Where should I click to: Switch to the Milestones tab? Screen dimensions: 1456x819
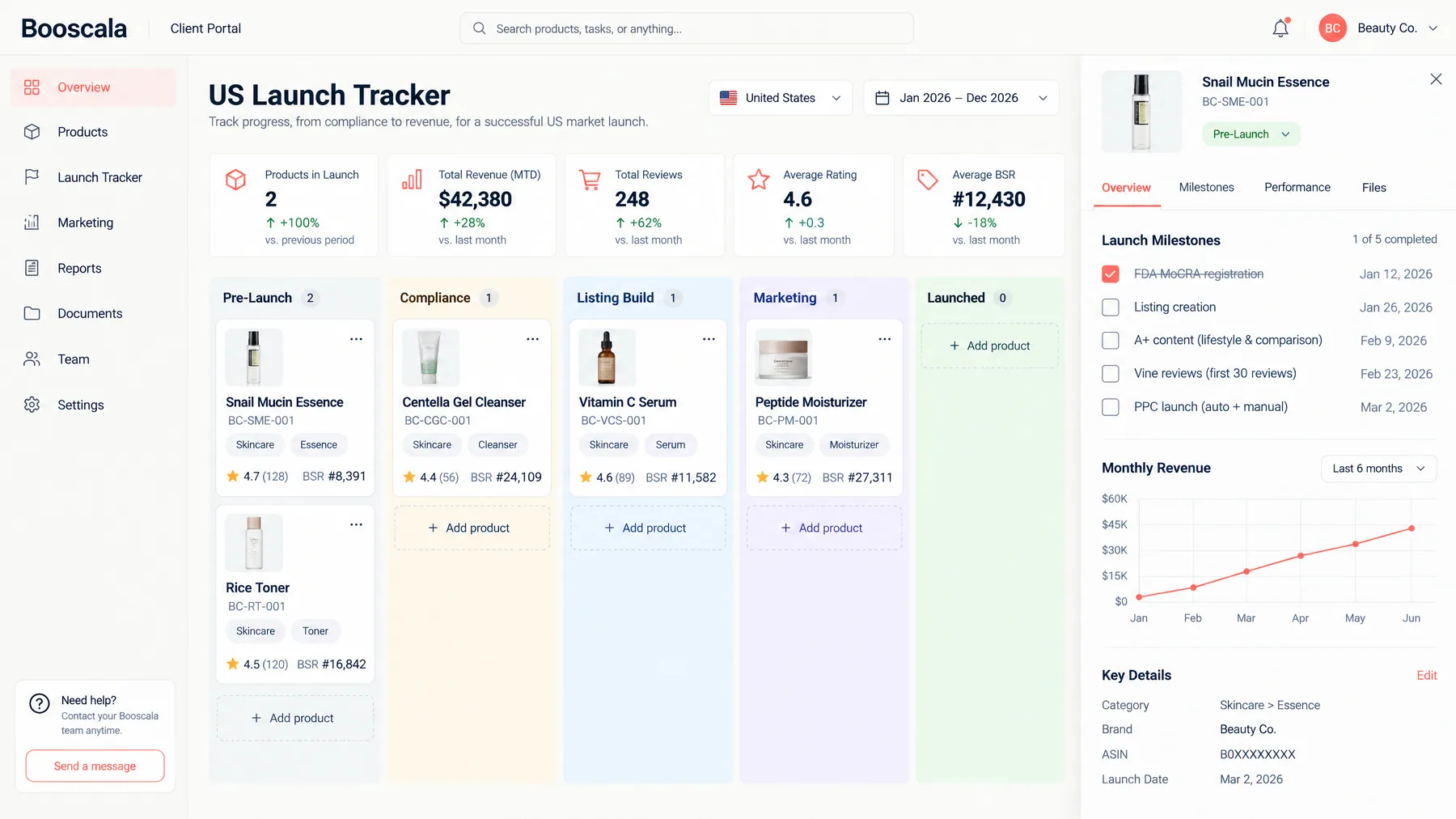click(x=1206, y=188)
